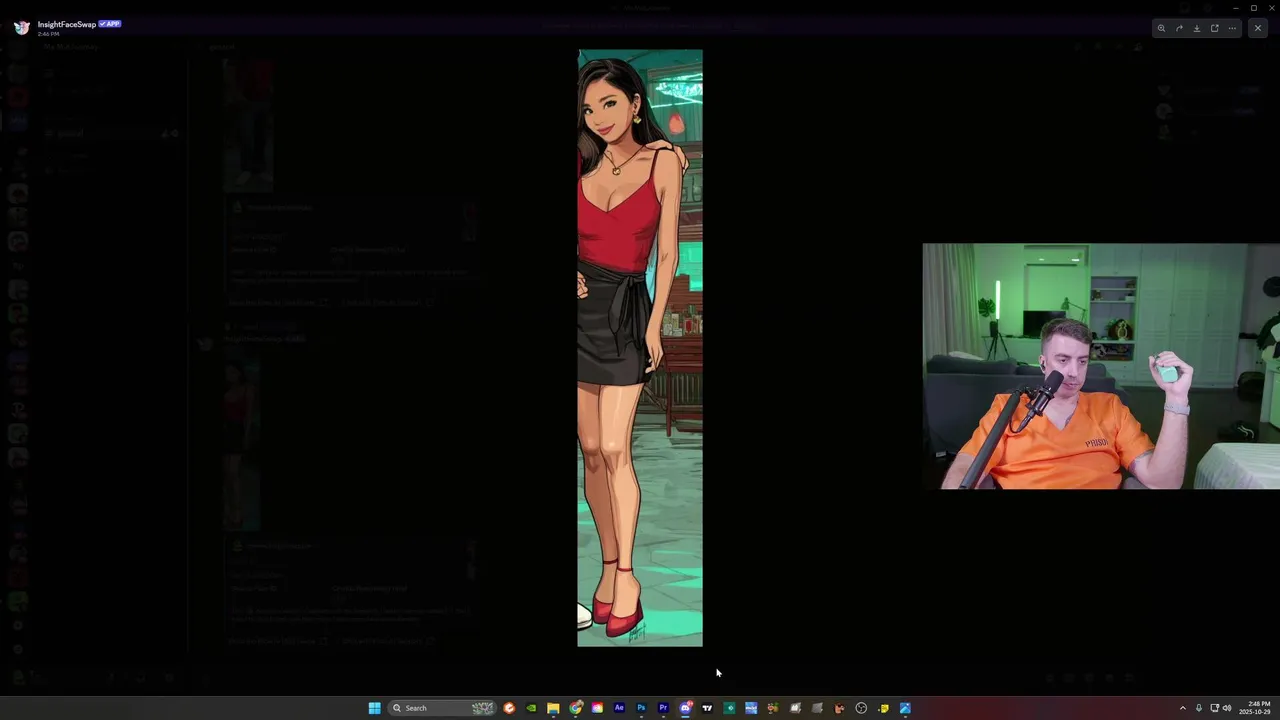Viewport: 1280px width, 720px height.
Task: Click the microphone icon in system tray
Action: tap(1199, 708)
